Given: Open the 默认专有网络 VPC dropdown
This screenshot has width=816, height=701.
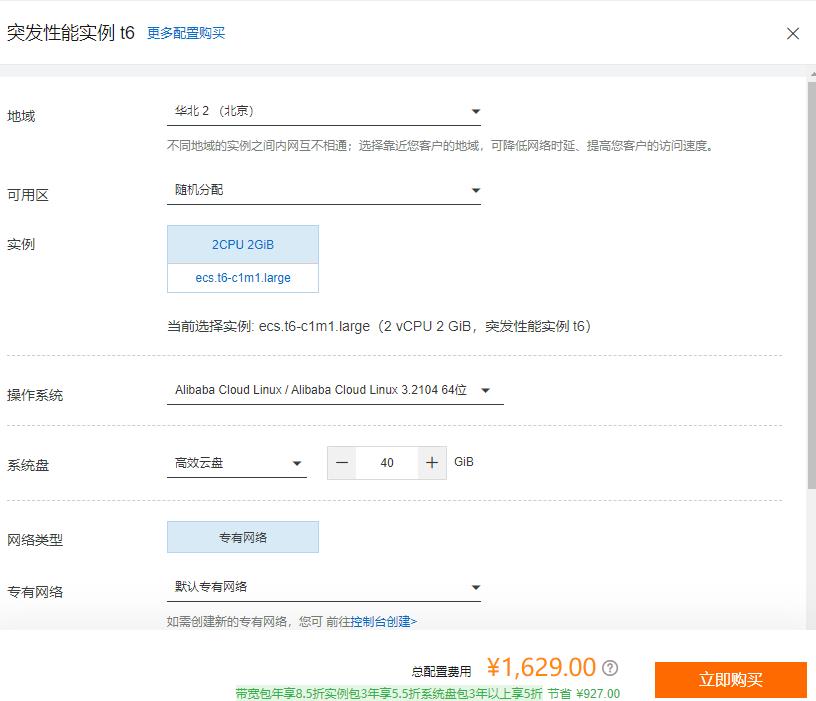Looking at the screenshot, I should [x=324, y=587].
